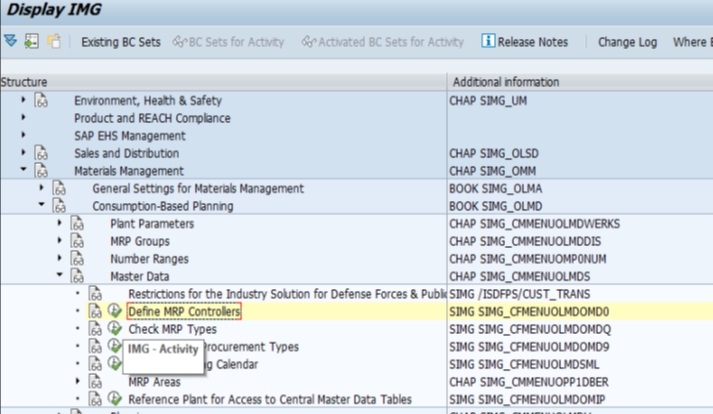
Task: Open documentation icon for Plant Parameters
Action: (x=77, y=223)
